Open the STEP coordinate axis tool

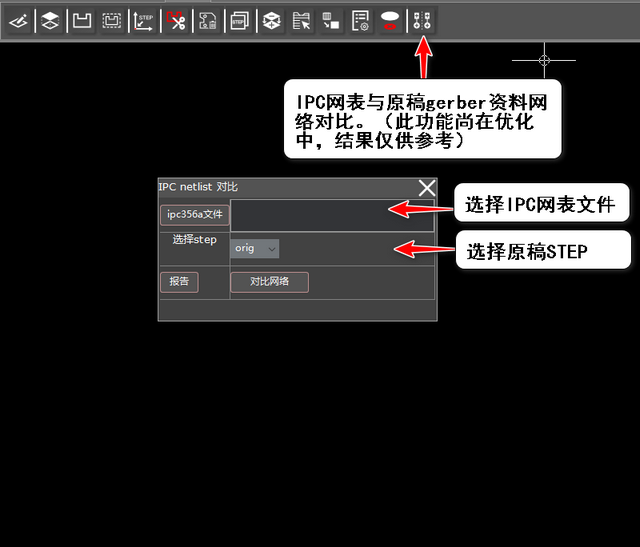(x=144, y=20)
